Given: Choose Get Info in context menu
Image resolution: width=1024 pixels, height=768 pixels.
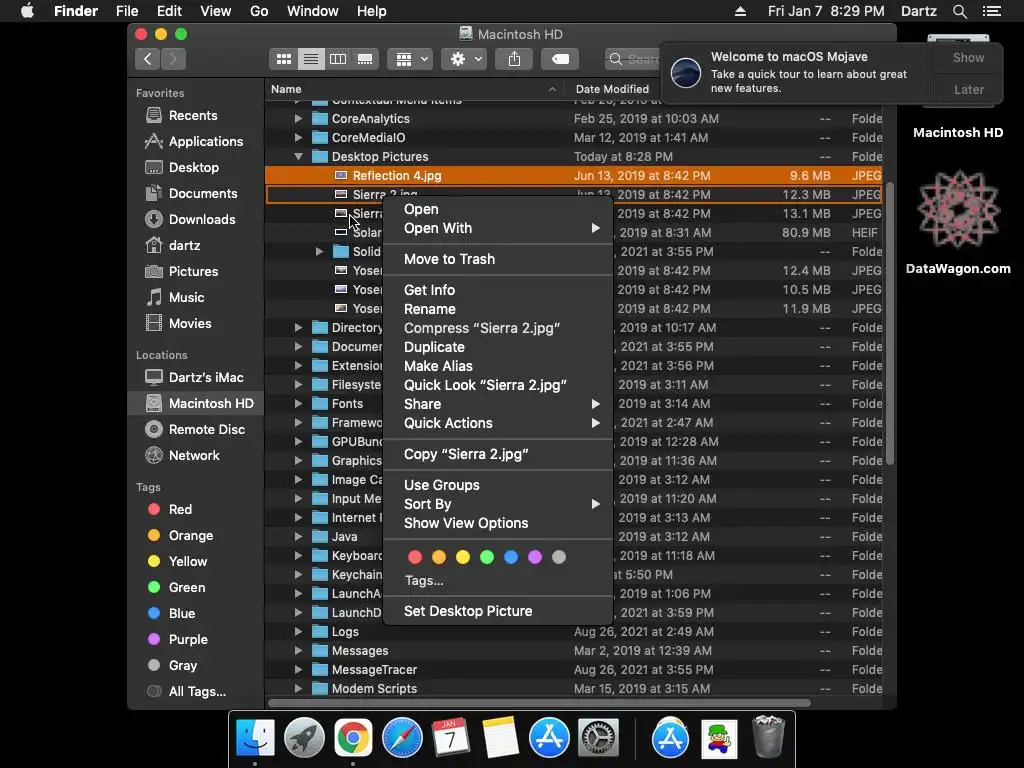Looking at the screenshot, I should pos(498,290).
